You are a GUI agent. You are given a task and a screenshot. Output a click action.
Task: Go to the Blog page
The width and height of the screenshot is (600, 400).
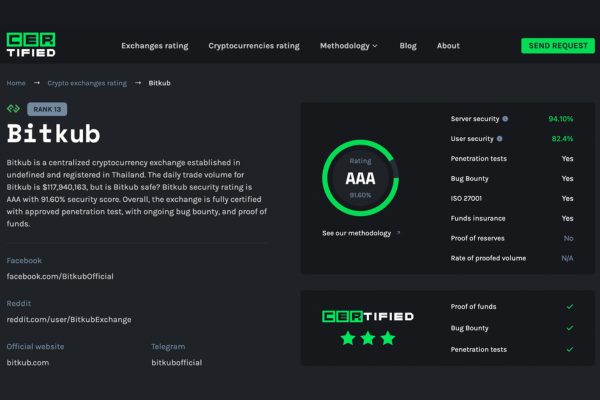click(x=408, y=46)
